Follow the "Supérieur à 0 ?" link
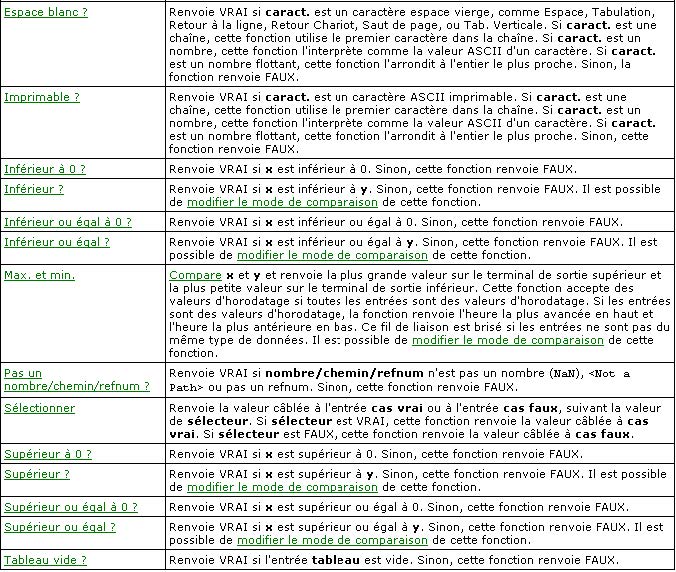676x572 pixels. click(x=48, y=454)
